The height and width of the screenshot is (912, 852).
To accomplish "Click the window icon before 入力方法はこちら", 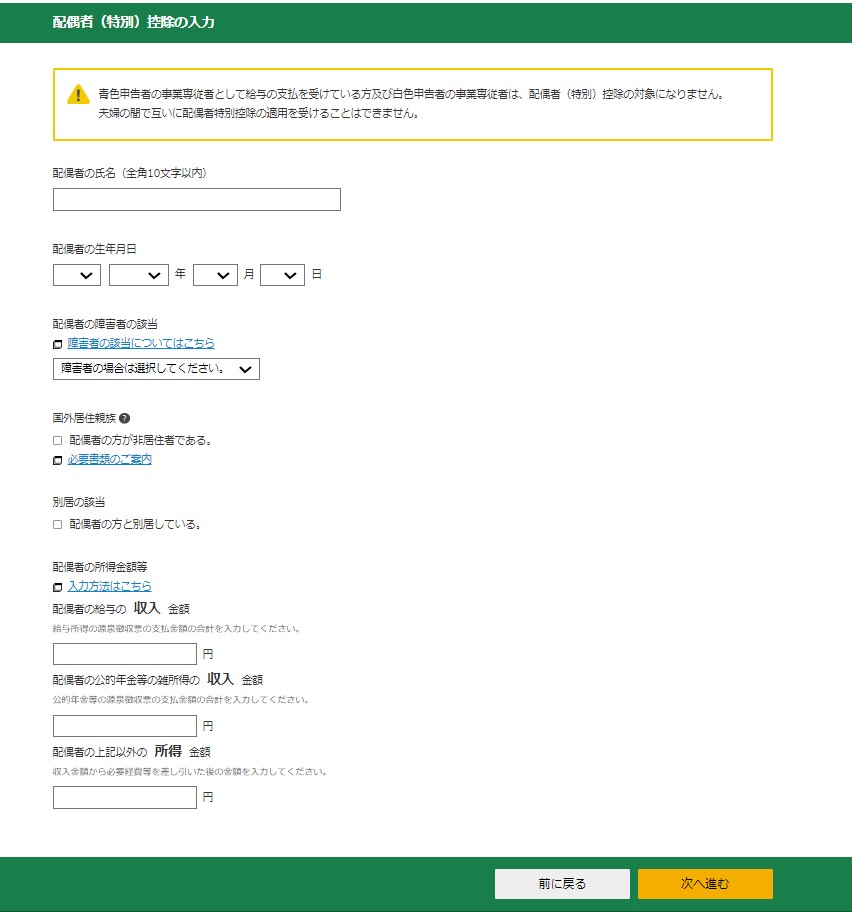I will pos(57,587).
